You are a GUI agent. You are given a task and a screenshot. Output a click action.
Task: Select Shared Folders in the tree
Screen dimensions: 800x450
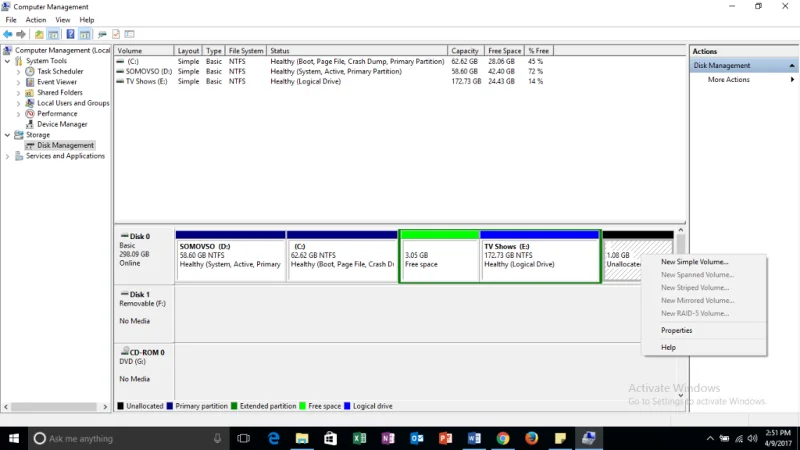[60, 92]
